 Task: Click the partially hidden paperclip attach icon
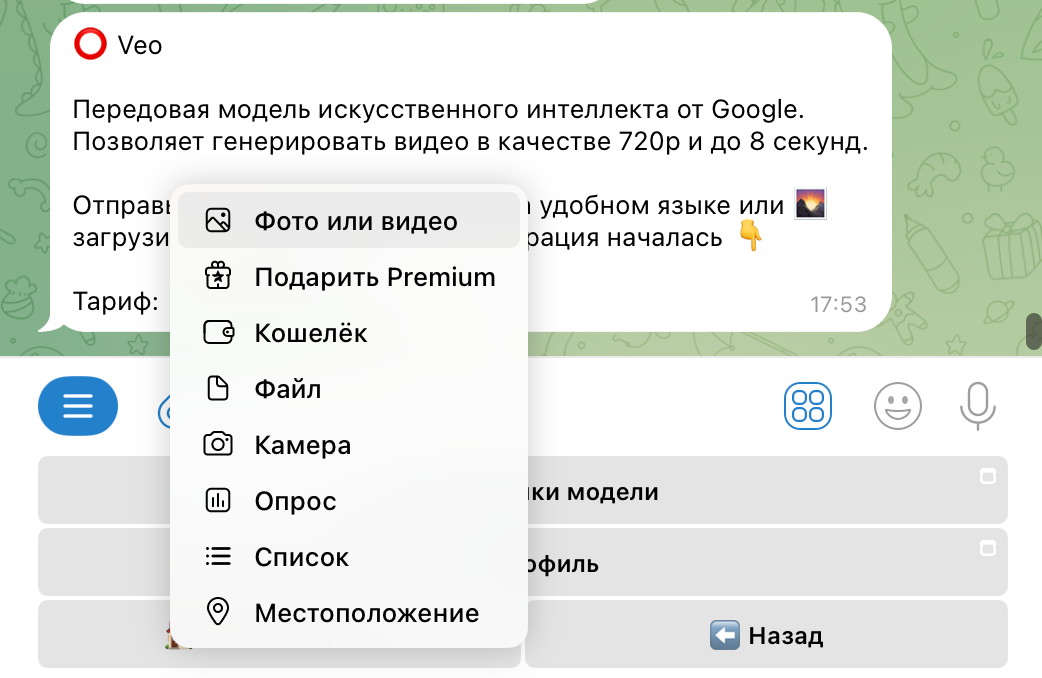(163, 410)
